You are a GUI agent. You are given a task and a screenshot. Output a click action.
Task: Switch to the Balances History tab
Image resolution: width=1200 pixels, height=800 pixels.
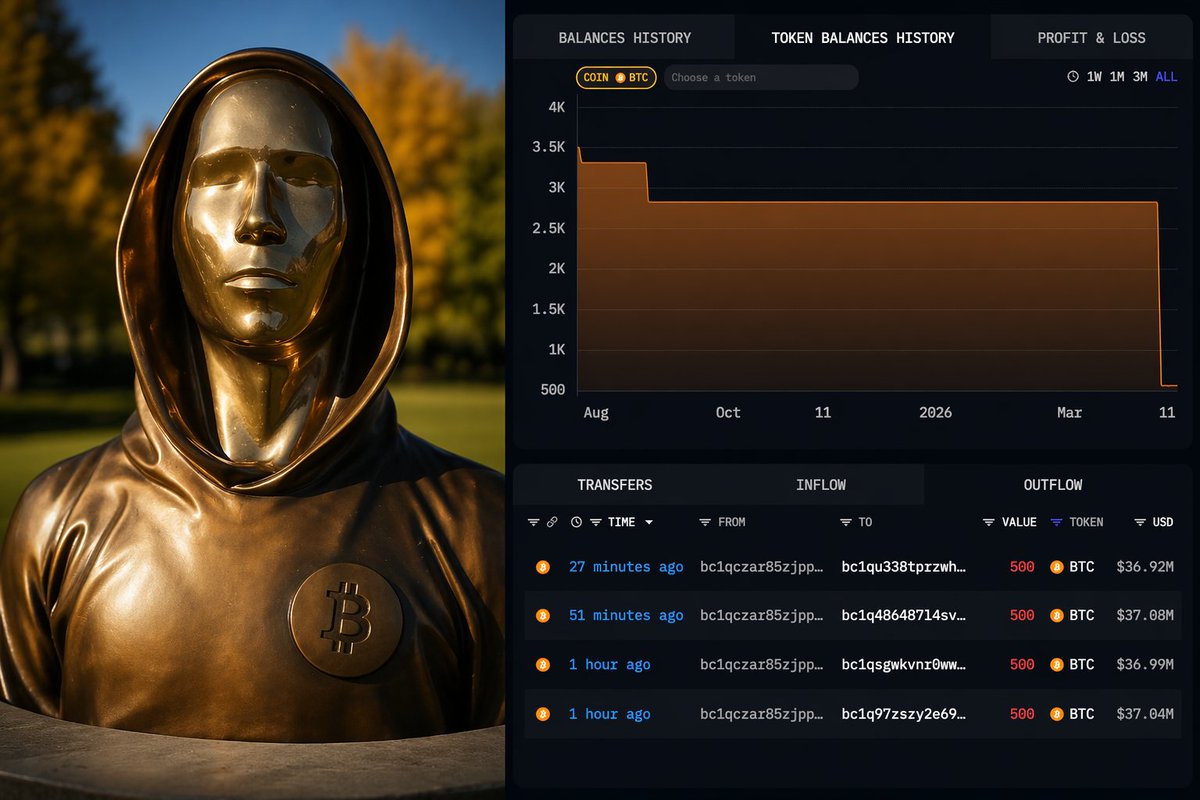pos(624,38)
